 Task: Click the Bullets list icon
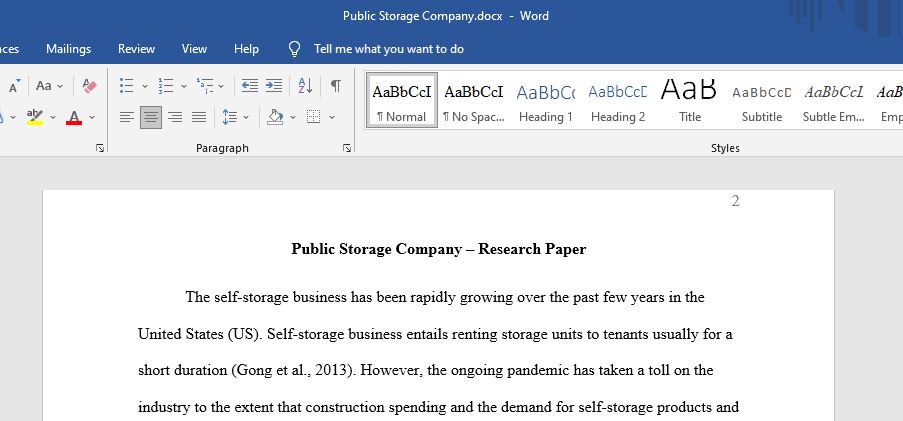(x=126, y=86)
